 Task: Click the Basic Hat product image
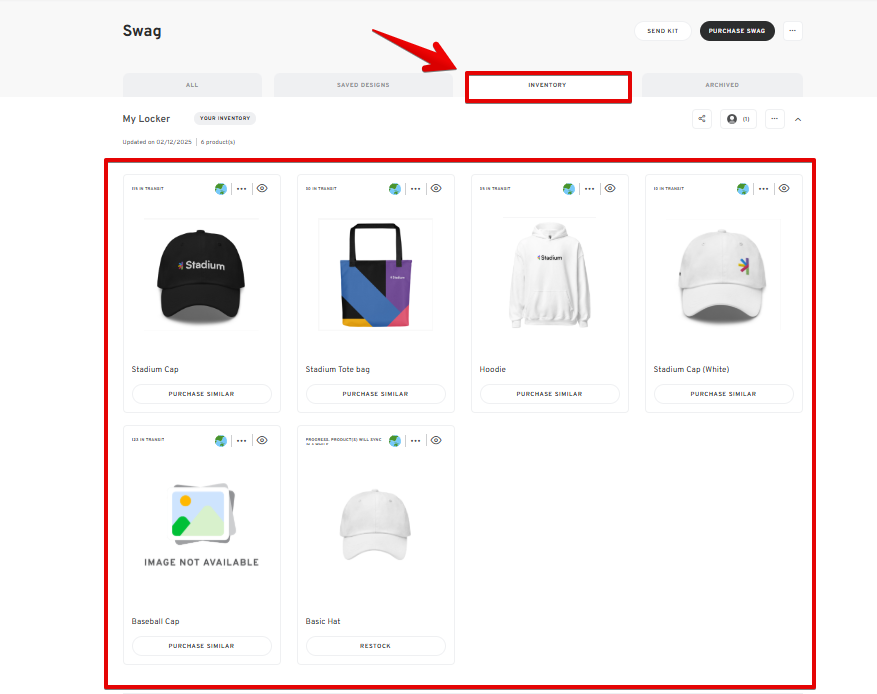click(375, 525)
